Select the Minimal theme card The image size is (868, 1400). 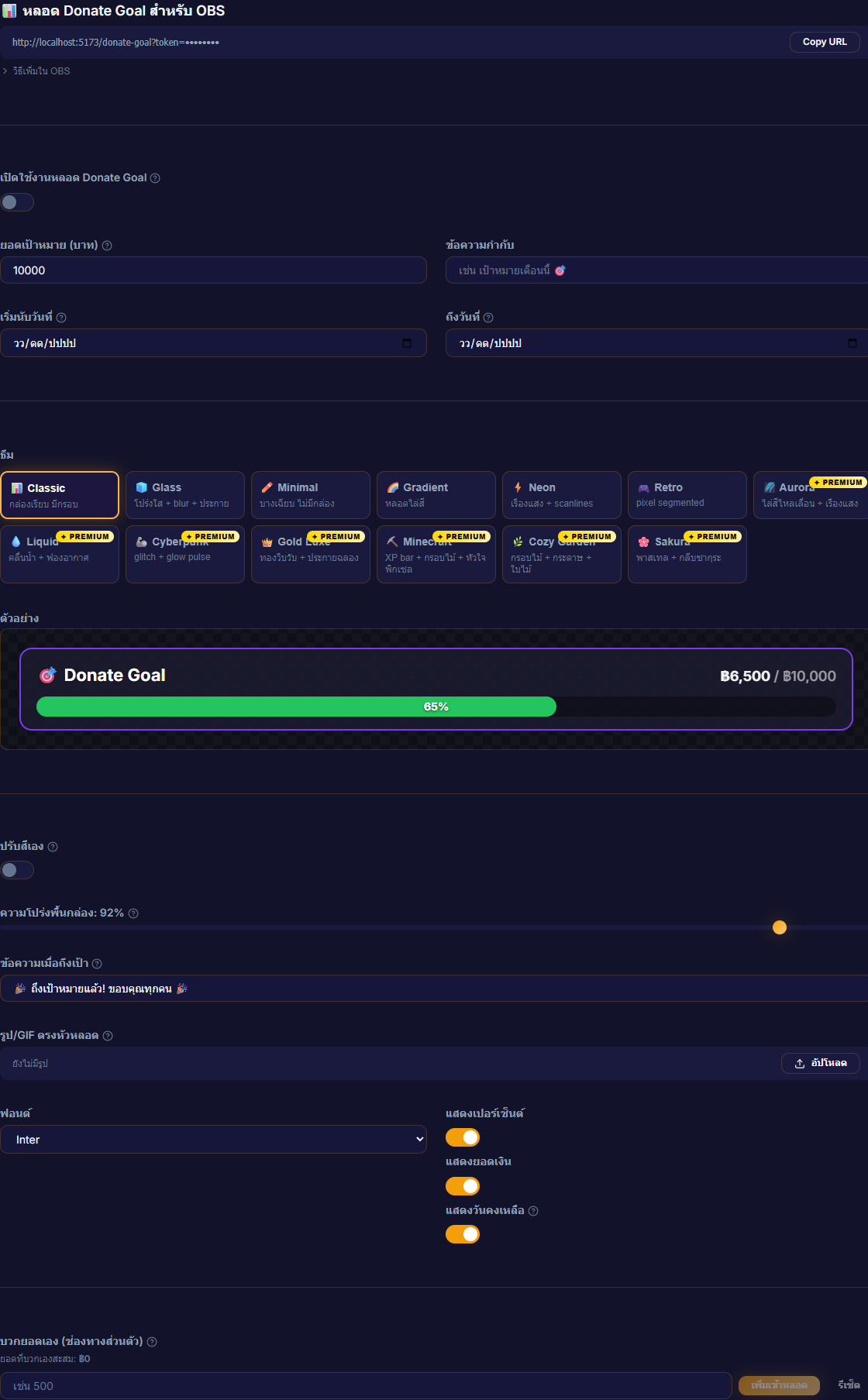click(x=311, y=495)
